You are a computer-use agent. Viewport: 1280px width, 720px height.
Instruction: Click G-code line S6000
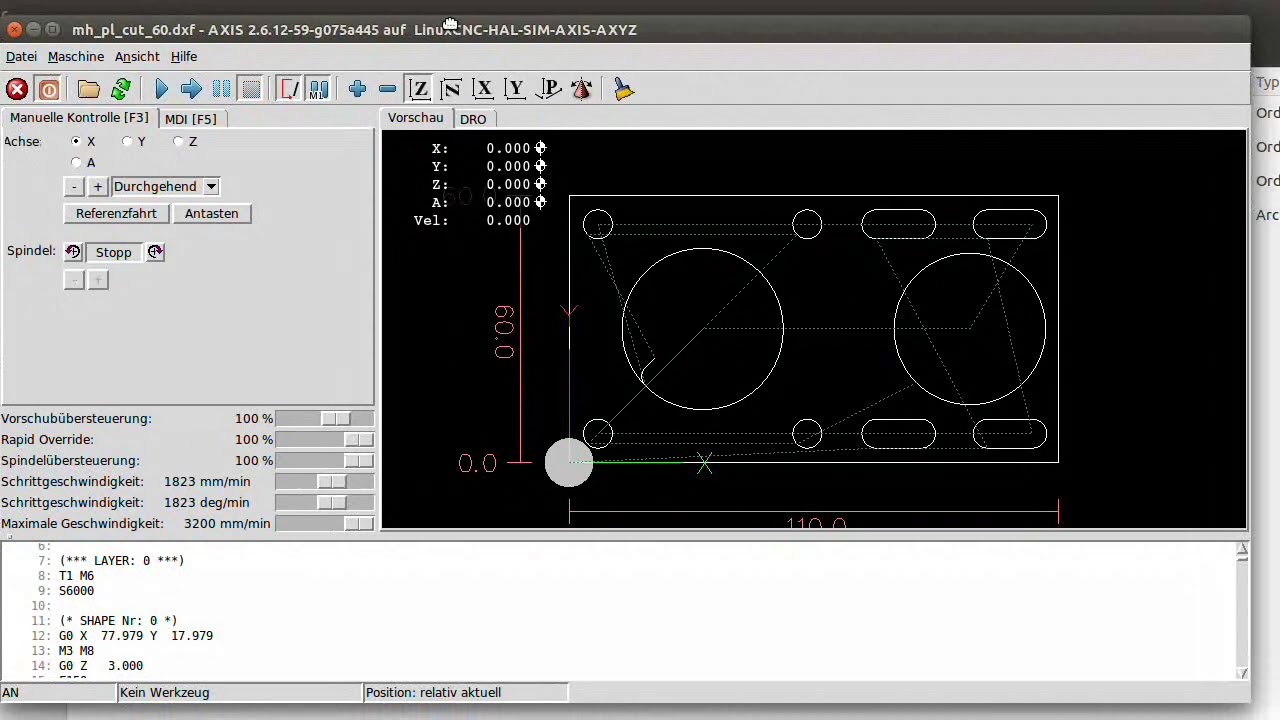pos(76,591)
